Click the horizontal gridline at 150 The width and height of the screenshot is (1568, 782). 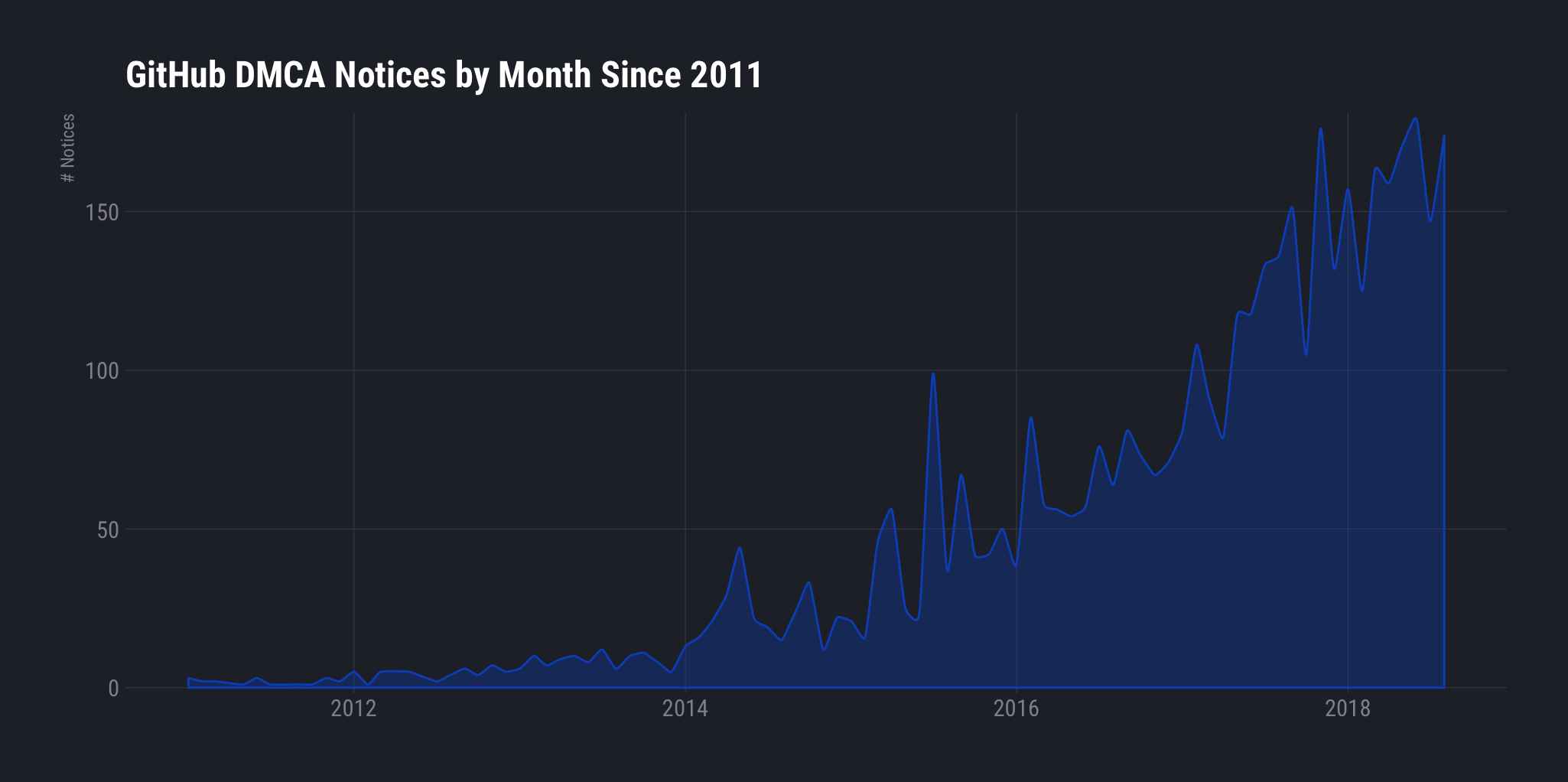(535, 213)
